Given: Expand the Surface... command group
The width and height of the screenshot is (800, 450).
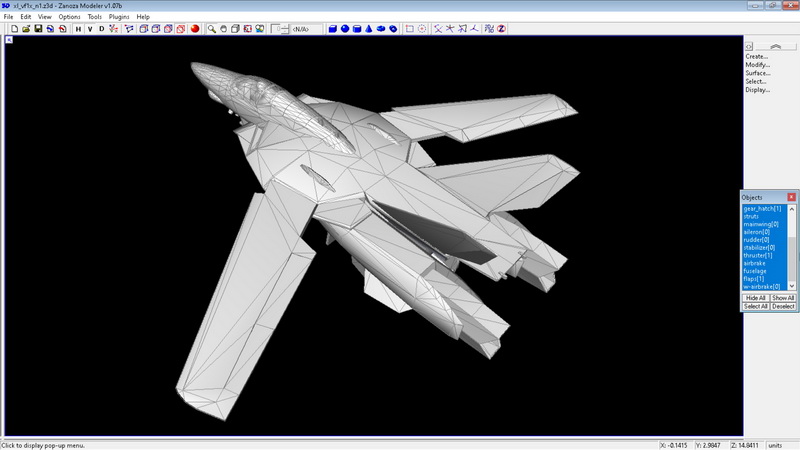Looking at the screenshot, I should point(758,73).
